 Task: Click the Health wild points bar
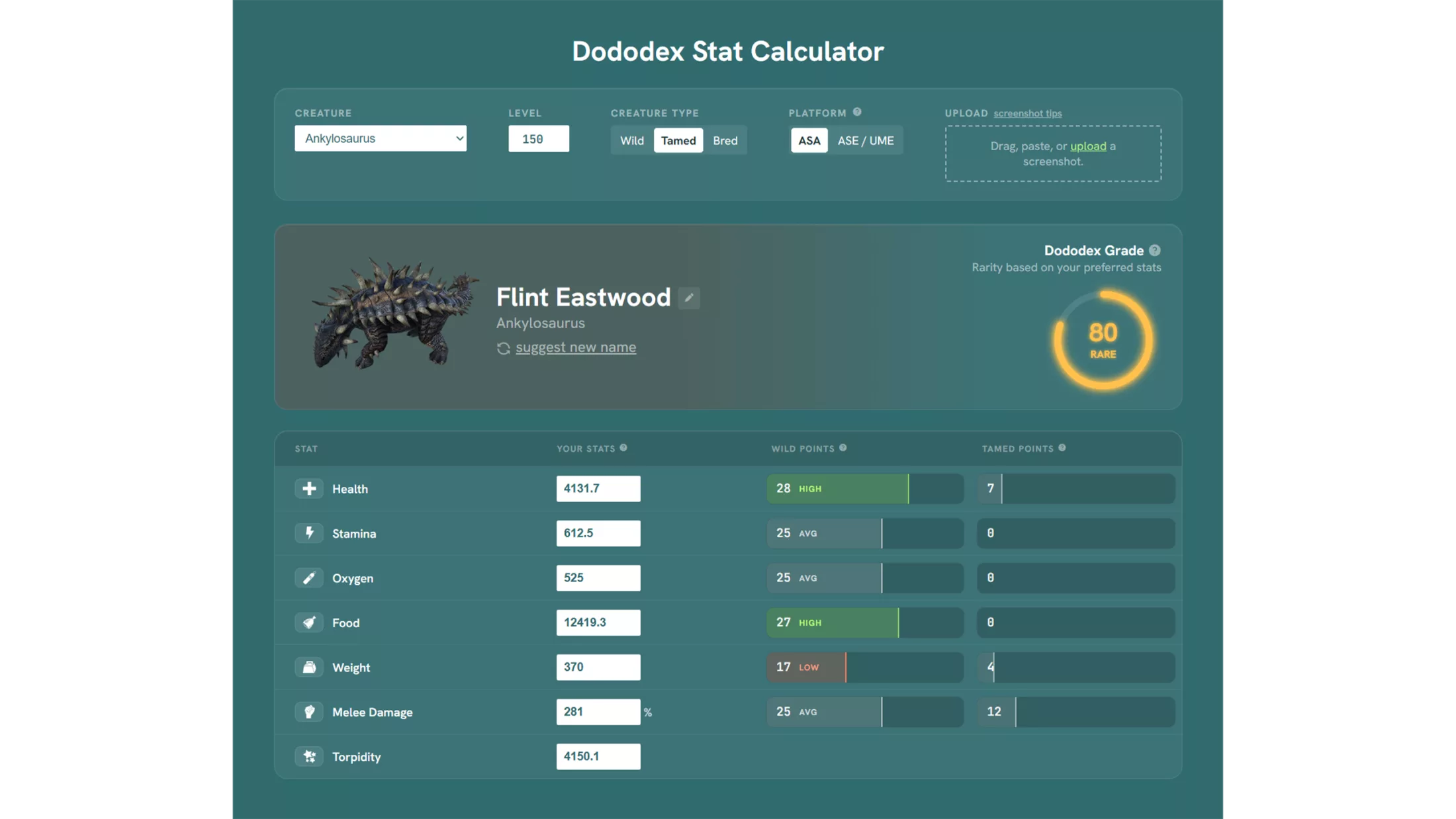[865, 488]
